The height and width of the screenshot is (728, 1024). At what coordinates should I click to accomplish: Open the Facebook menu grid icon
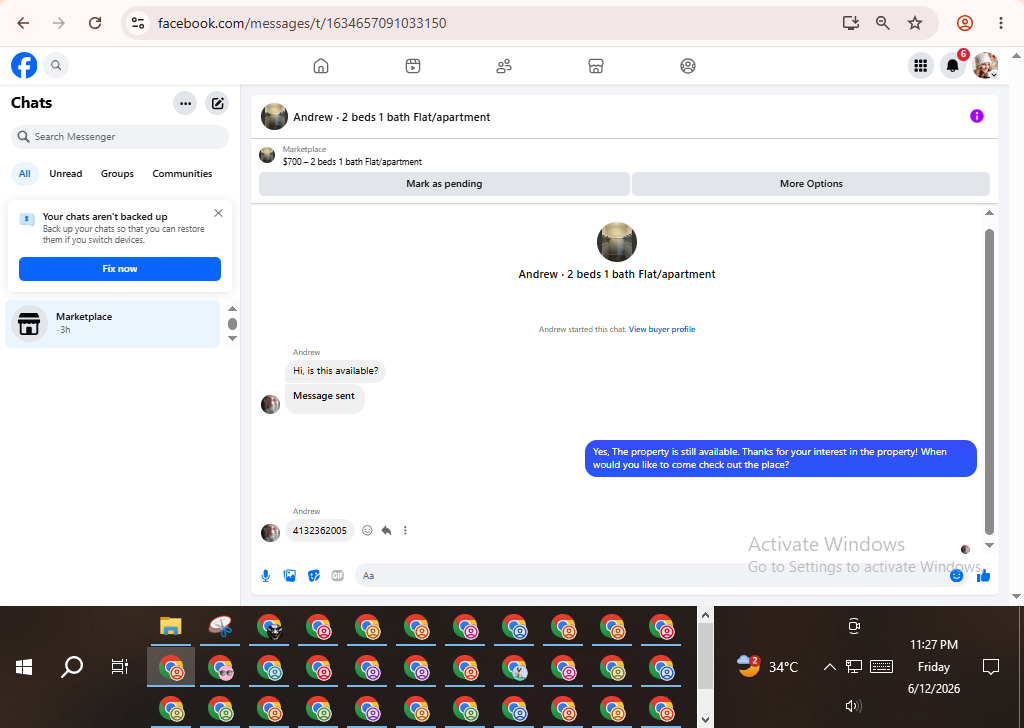921,65
